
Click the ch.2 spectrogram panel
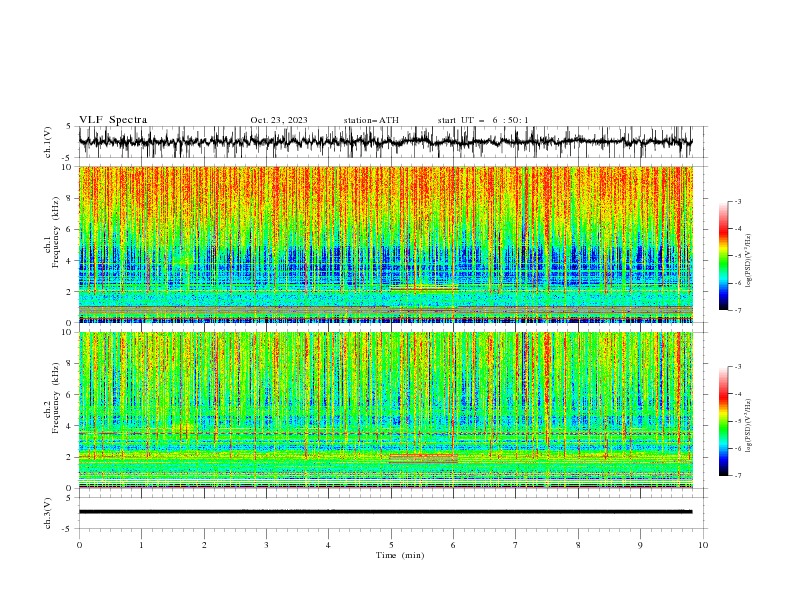coord(385,410)
